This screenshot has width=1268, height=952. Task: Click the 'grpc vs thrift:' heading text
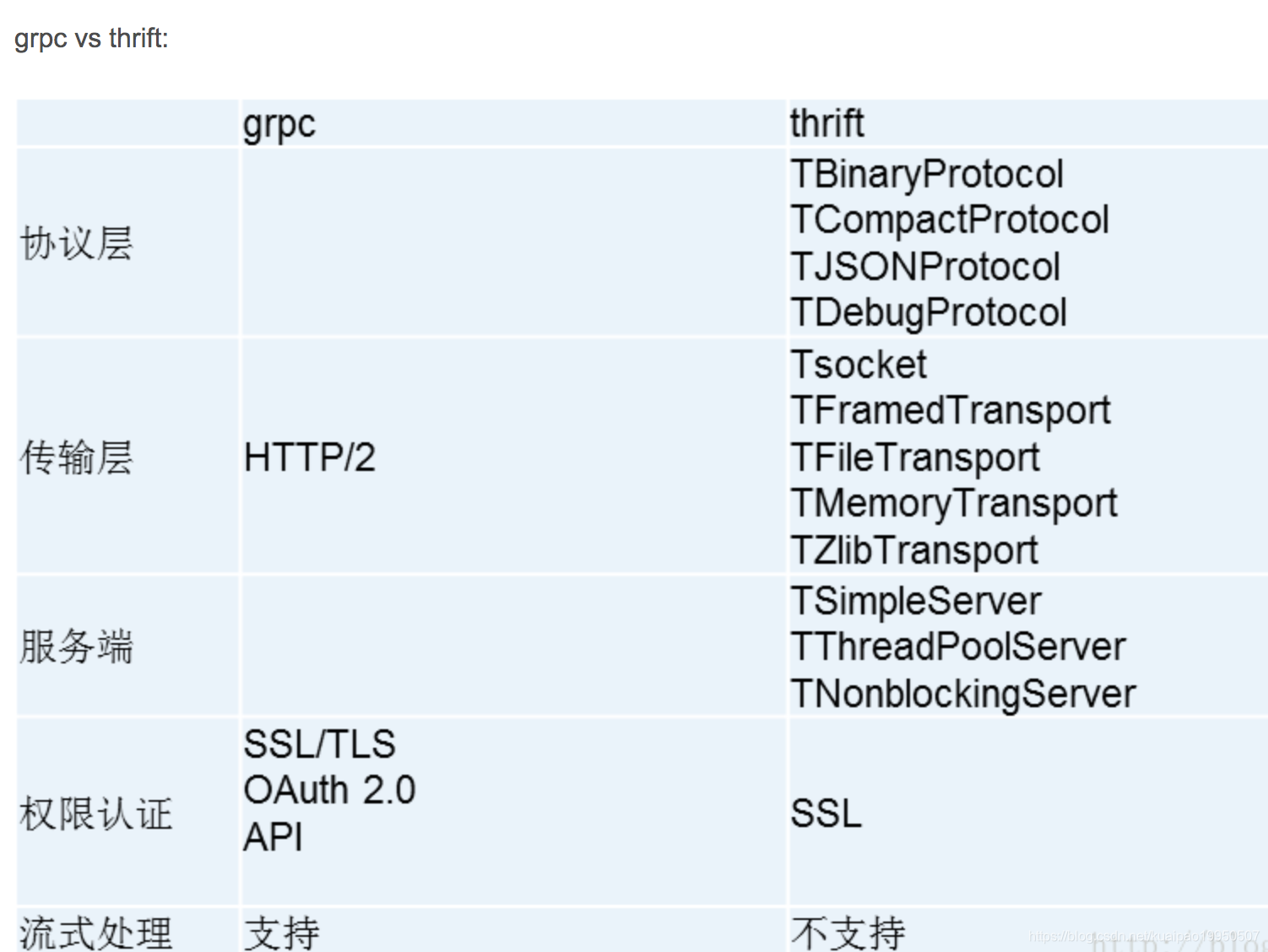(91, 39)
